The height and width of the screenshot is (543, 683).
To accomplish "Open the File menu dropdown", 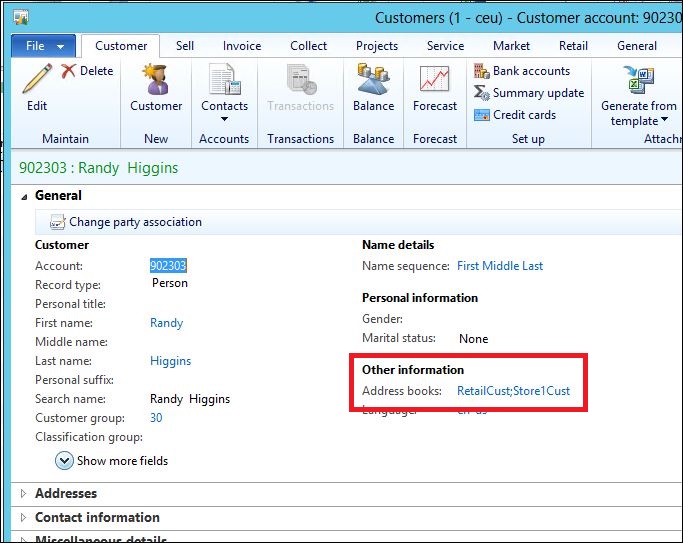I will tap(44, 46).
